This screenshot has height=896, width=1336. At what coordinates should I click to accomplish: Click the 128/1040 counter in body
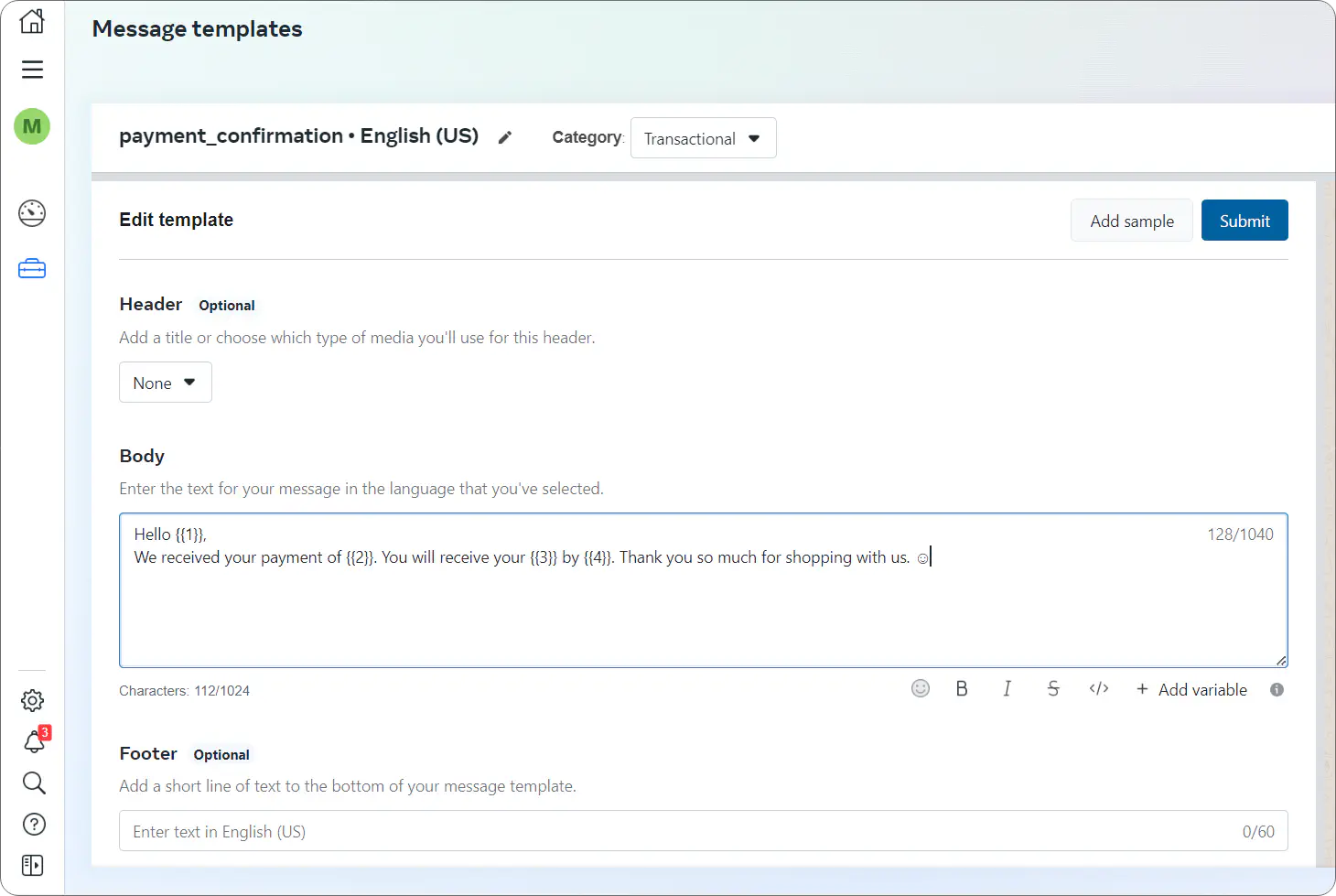1240,534
